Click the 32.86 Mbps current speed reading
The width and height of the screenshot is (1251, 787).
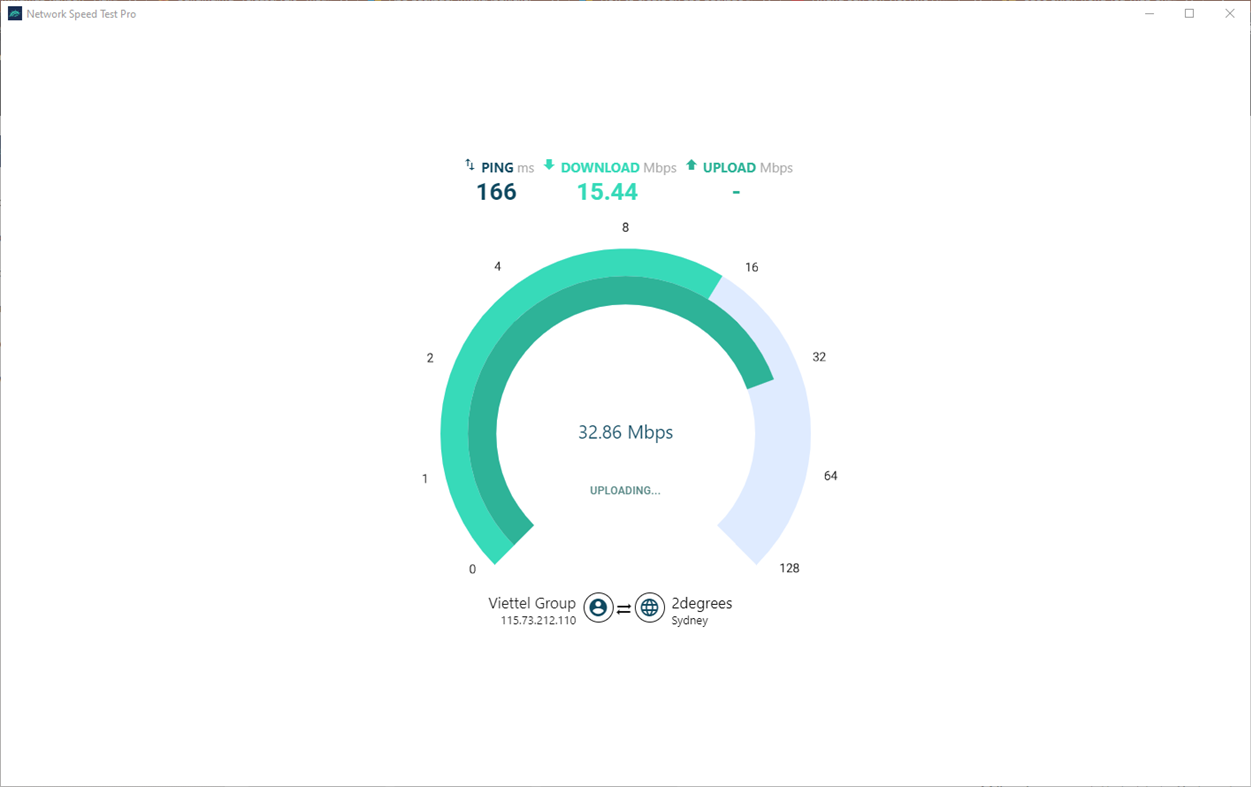[x=624, y=432]
